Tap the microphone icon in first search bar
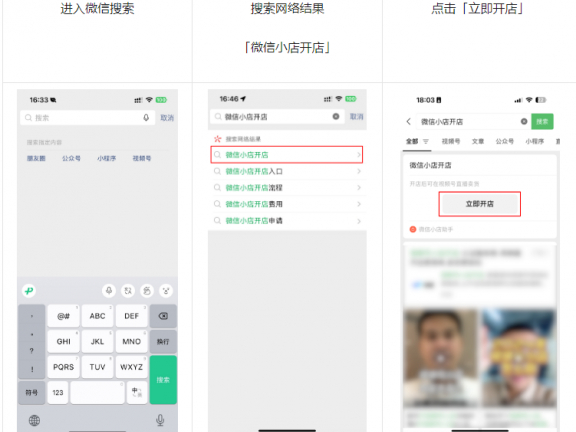Image resolution: width=576 pixels, height=432 pixels. (x=146, y=118)
